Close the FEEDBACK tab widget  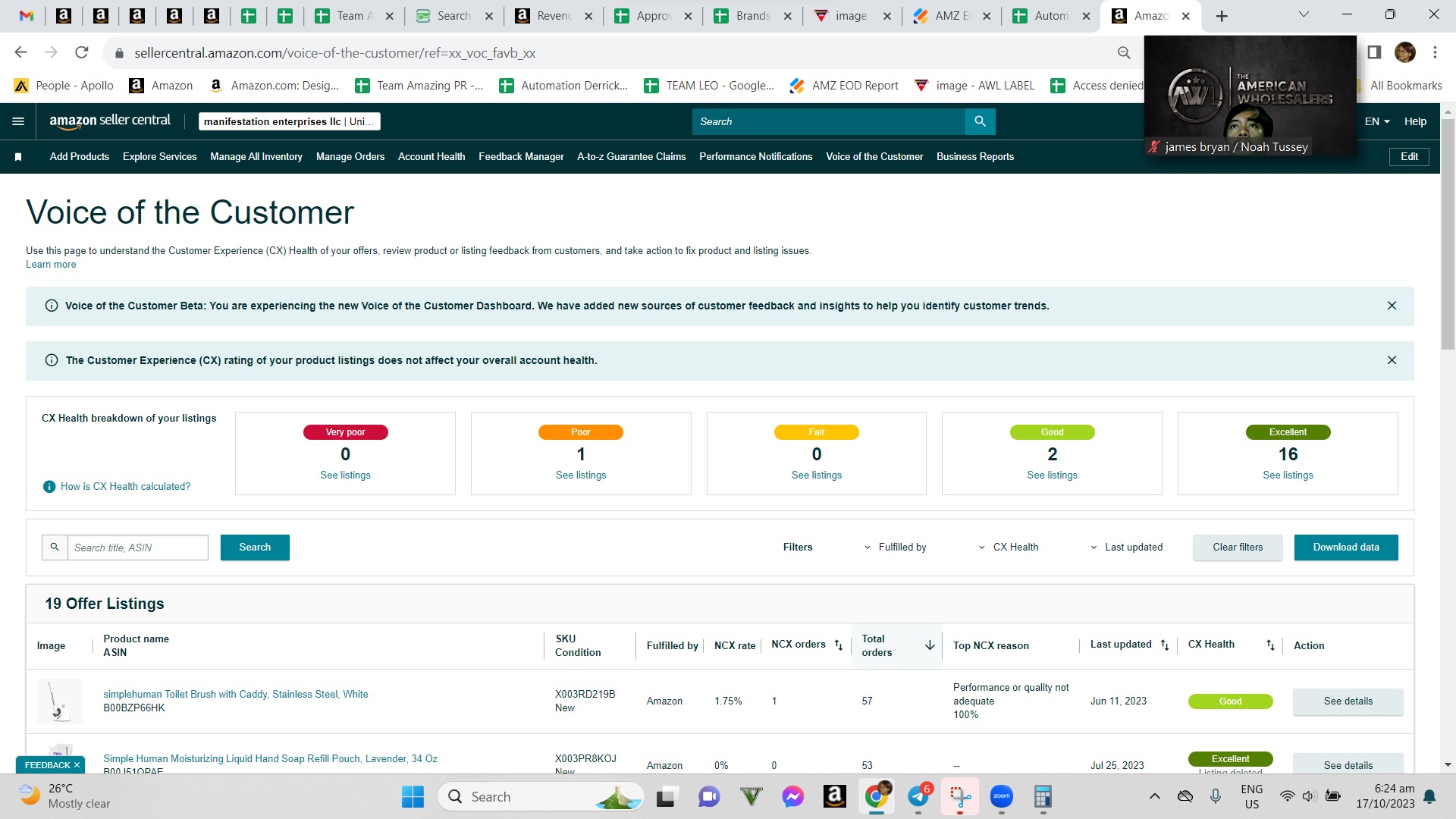[77, 765]
